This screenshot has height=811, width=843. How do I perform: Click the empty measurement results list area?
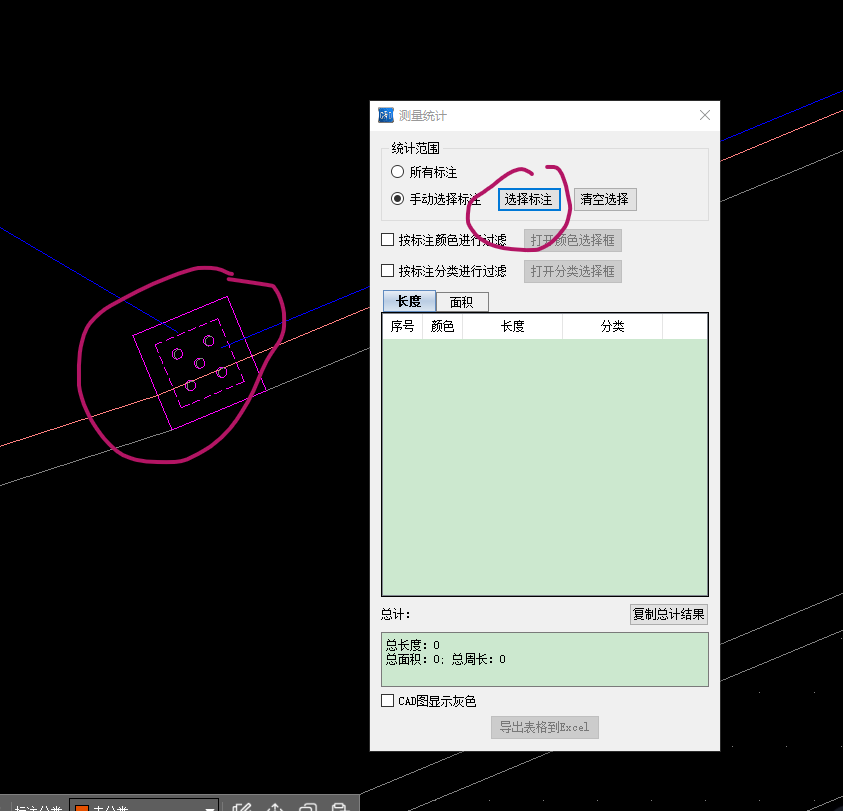[x=545, y=467]
